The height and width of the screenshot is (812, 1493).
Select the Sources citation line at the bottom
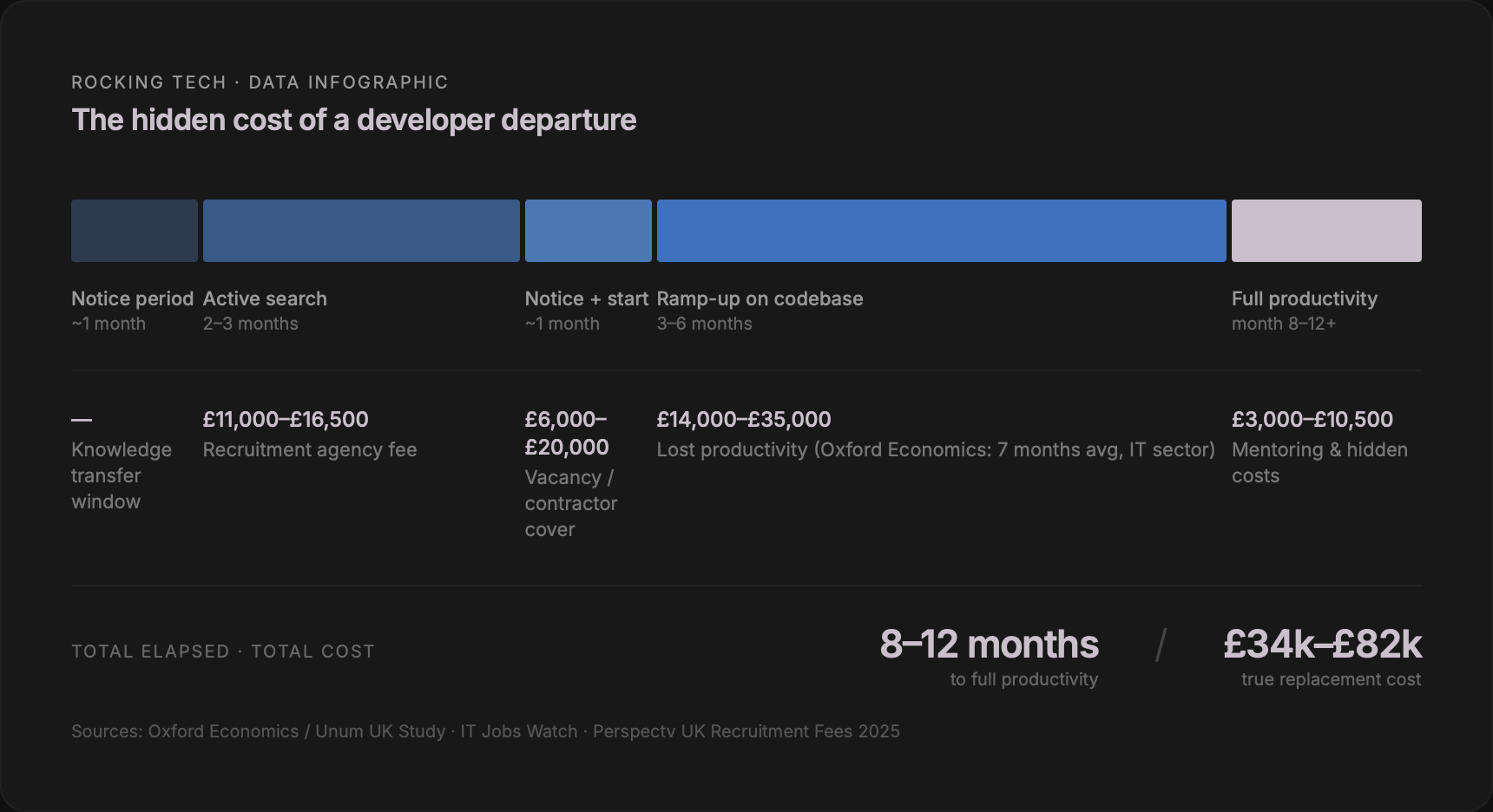[485, 731]
